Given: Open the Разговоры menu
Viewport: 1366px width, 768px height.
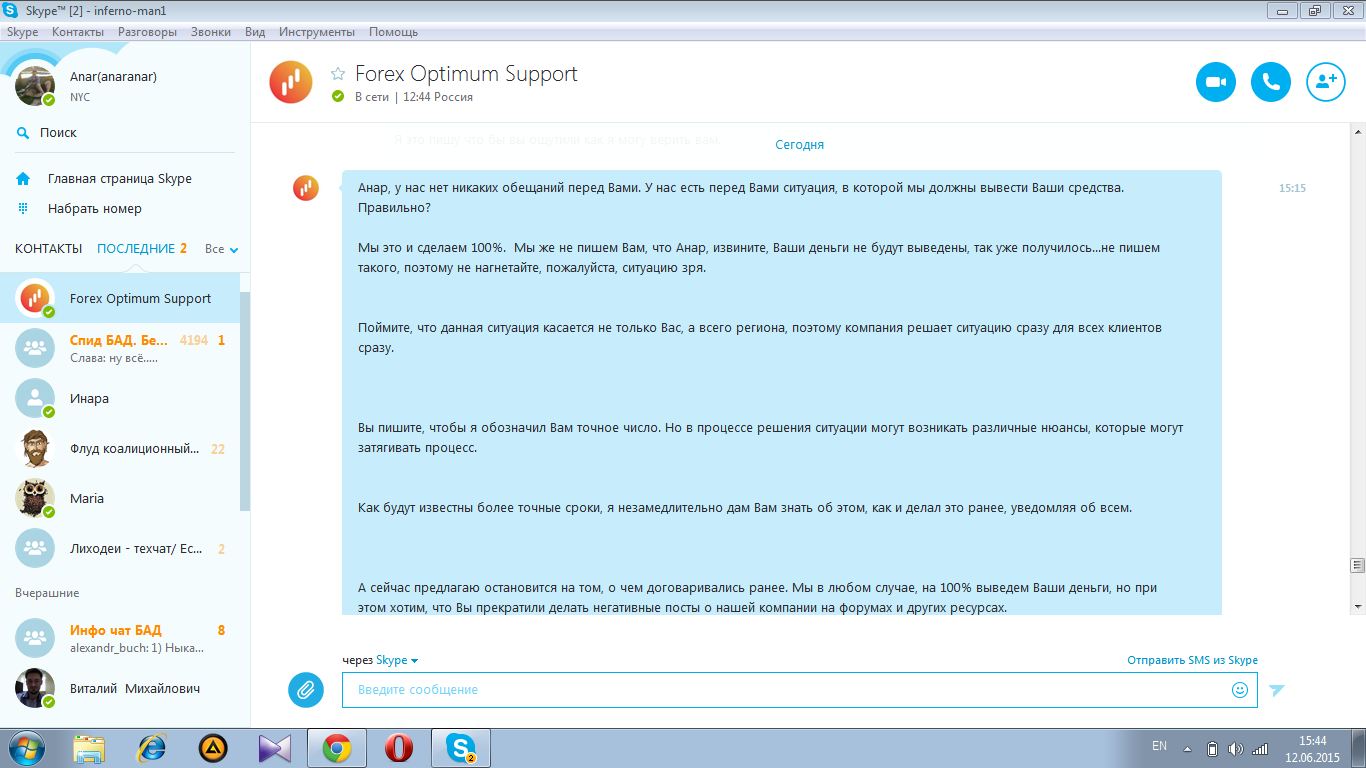Looking at the screenshot, I should coord(147,32).
